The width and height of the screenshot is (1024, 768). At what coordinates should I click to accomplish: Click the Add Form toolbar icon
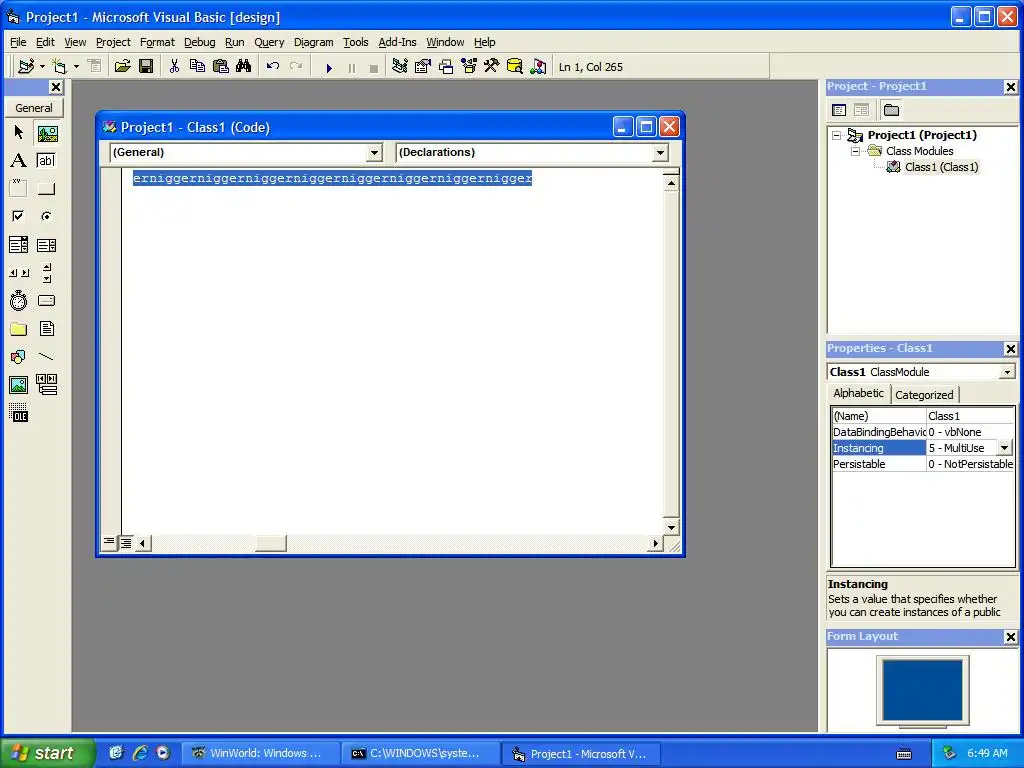pyautogui.click(x=59, y=66)
